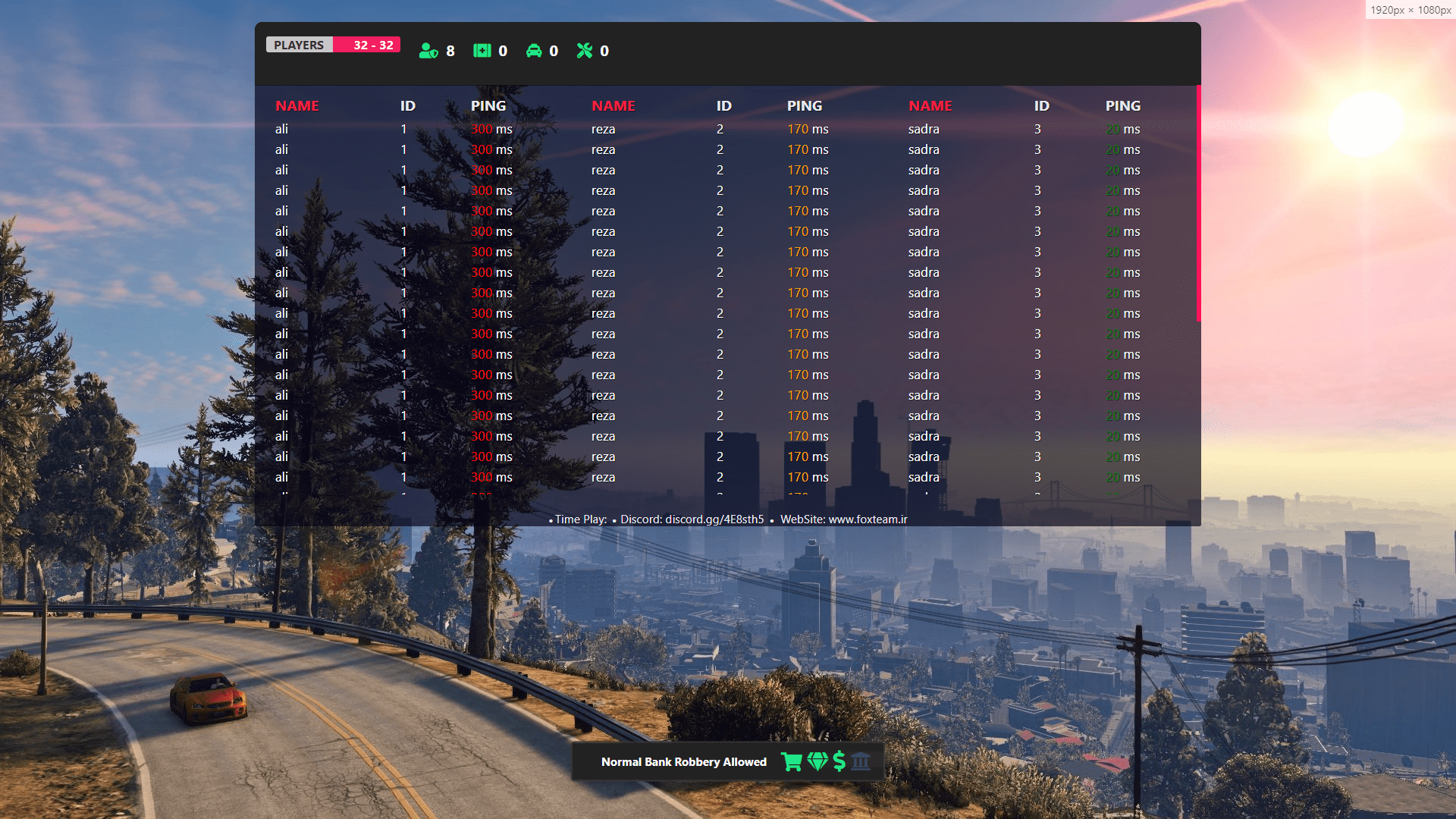
Task: Click the ID header for the reza column
Action: (724, 106)
